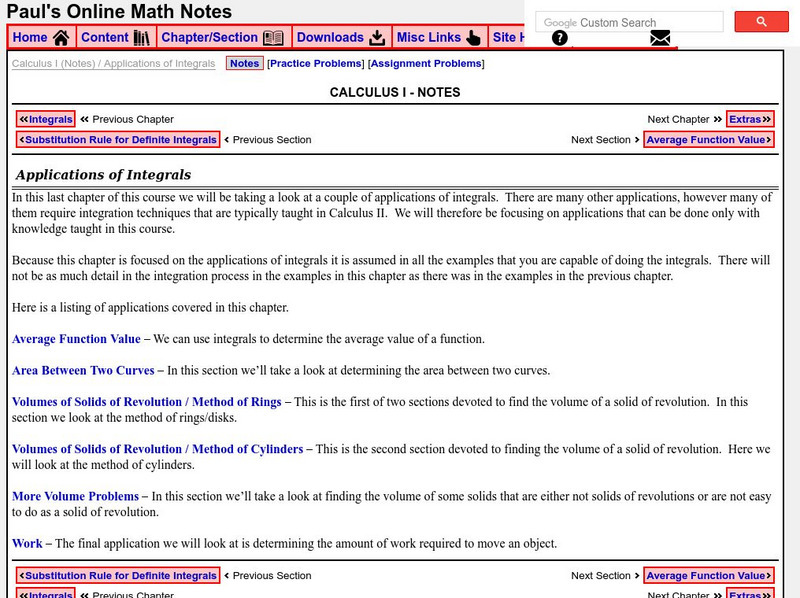The width and height of the screenshot is (800, 598).
Task: Click the Paul's Online Math Notes title
Action: click(x=119, y=11)
